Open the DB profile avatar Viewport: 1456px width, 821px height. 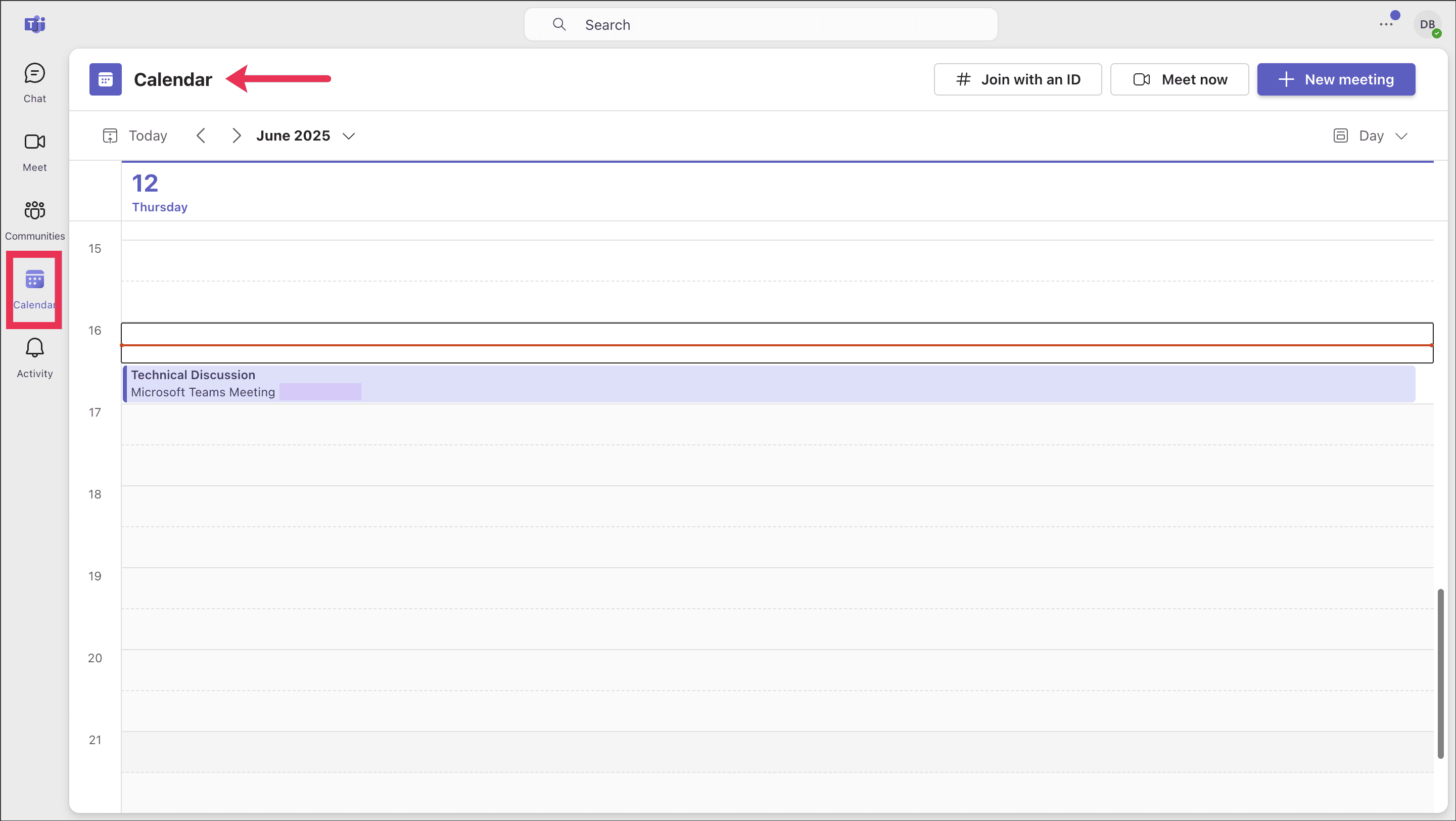(1426, 24)
